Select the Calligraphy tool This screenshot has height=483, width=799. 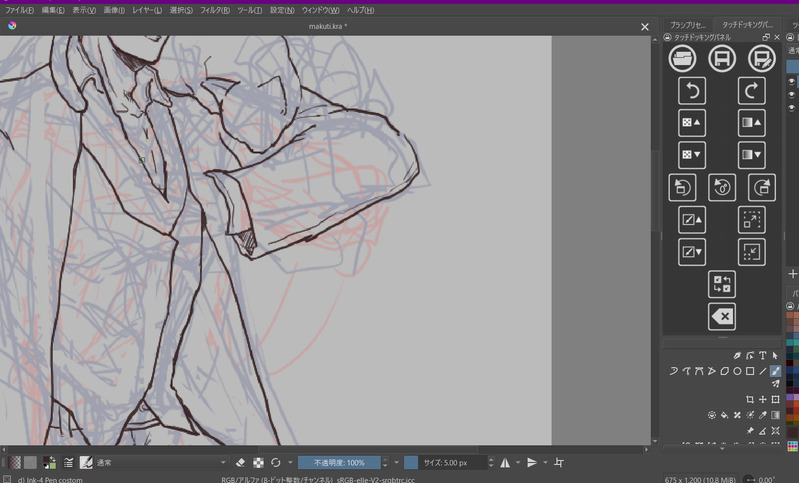tap(737, 356)
